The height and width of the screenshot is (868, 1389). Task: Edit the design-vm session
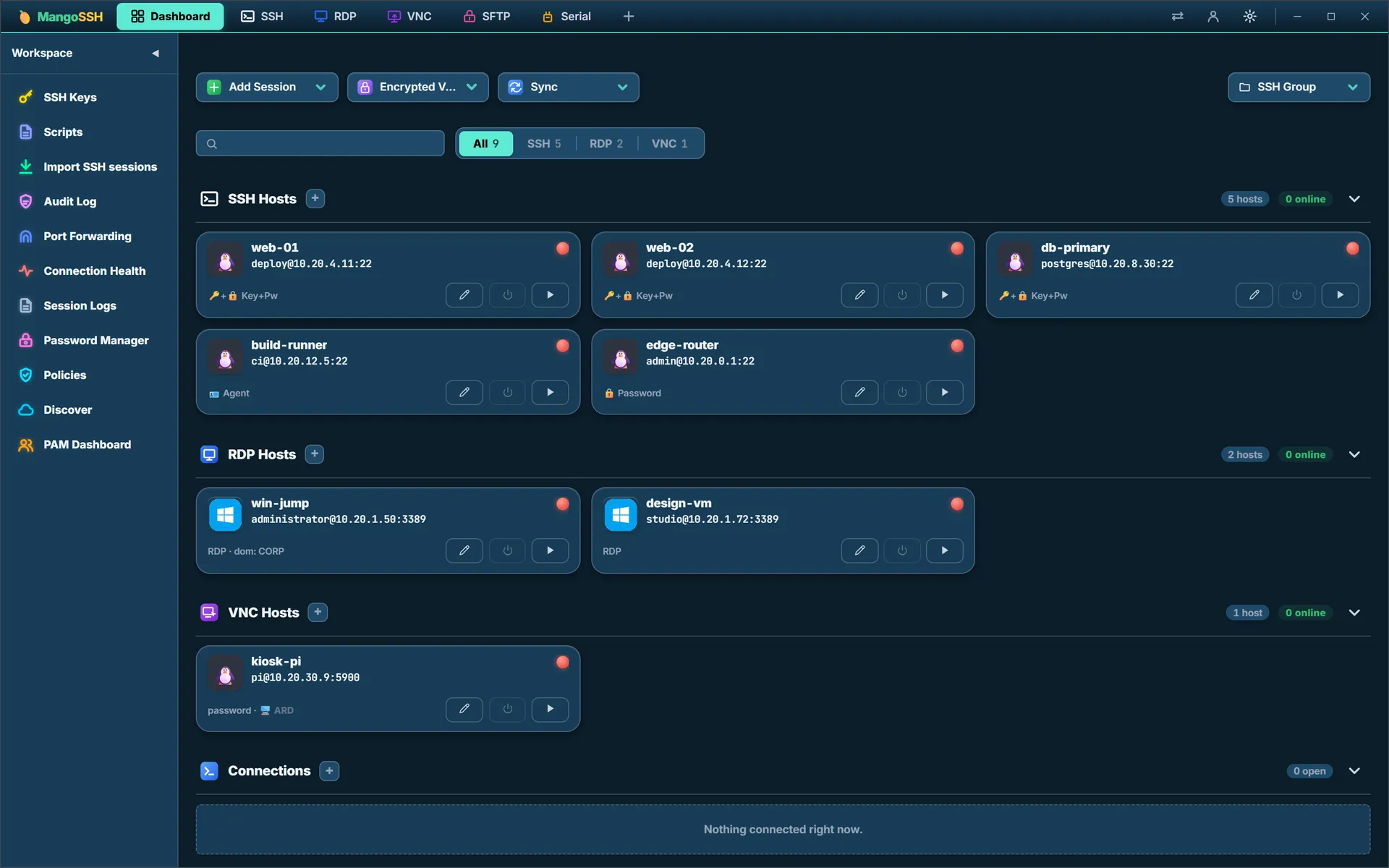point(859,550)
